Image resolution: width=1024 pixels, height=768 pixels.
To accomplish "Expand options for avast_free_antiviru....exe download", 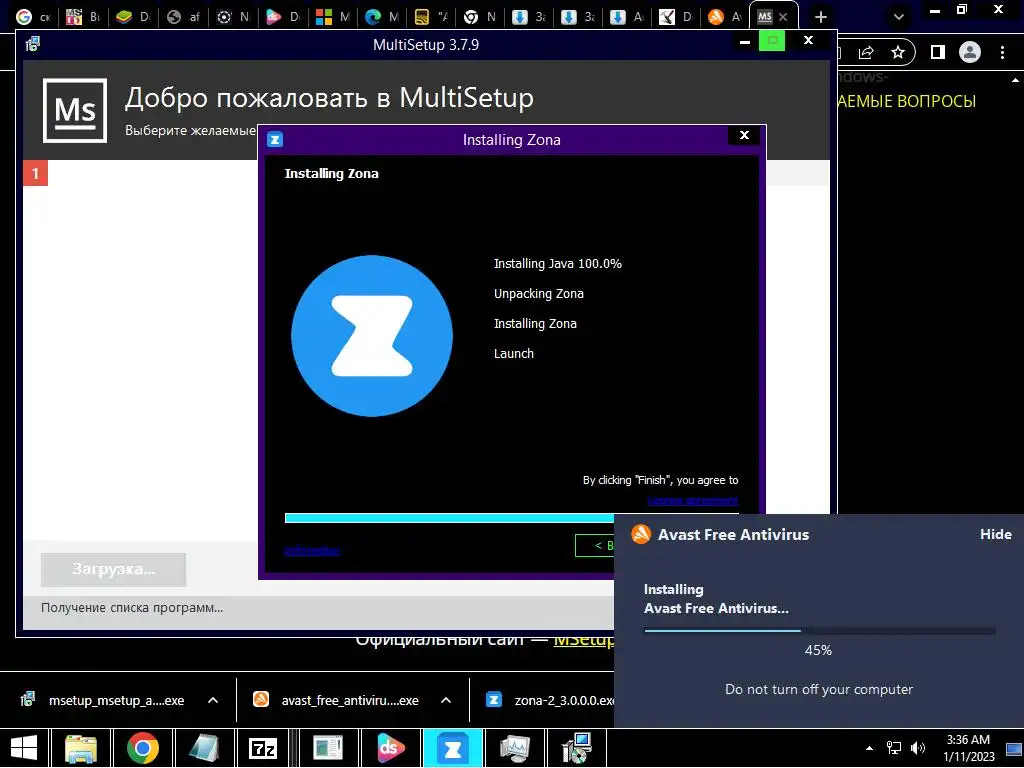I will [446, 700].
